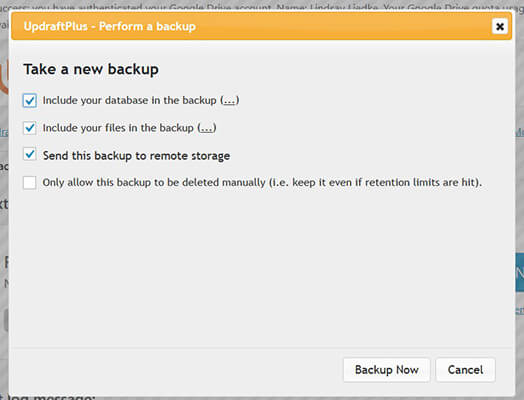
Task: Uncheck Include your database in the backup
Action: 30,100
